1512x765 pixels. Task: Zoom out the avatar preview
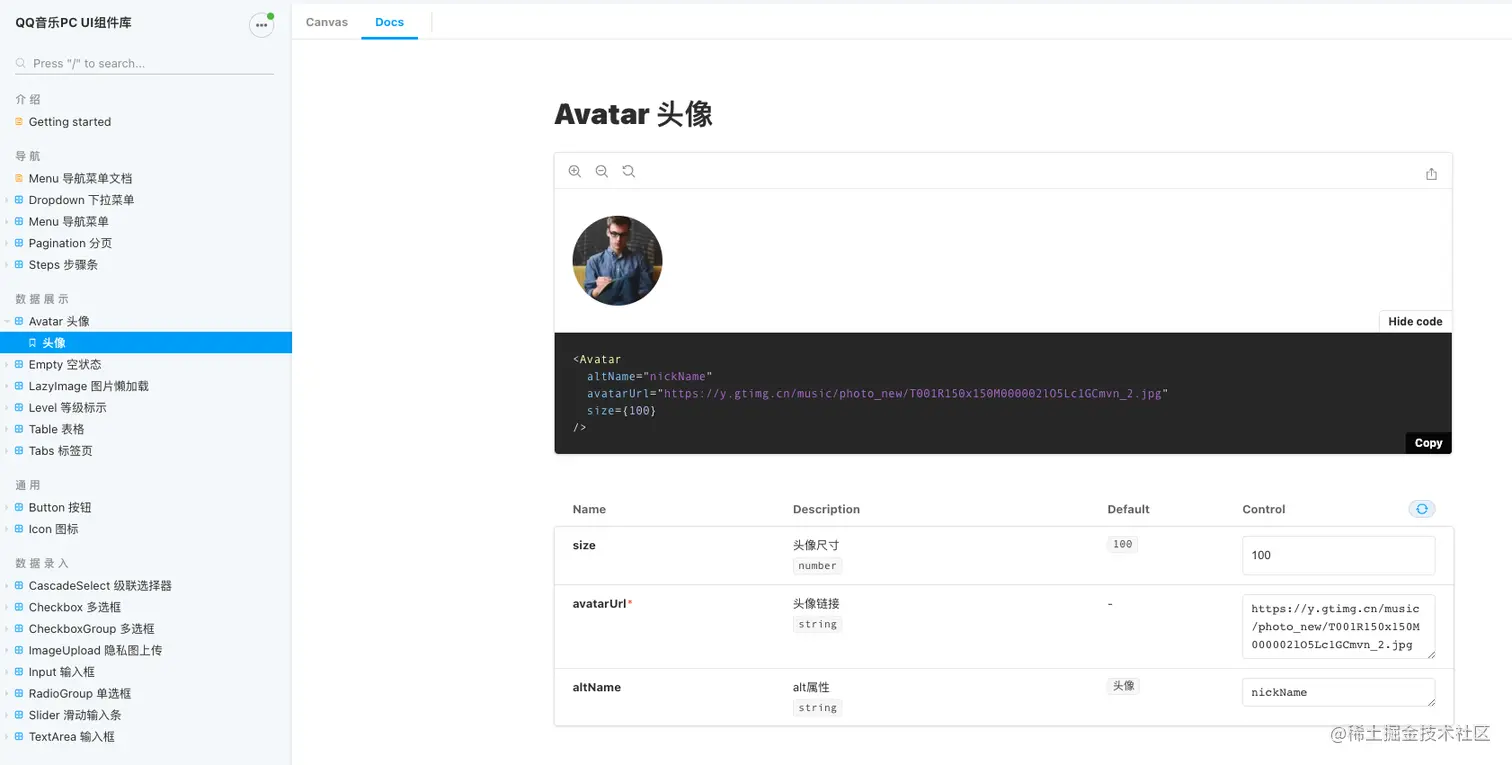tap(602, 171)
